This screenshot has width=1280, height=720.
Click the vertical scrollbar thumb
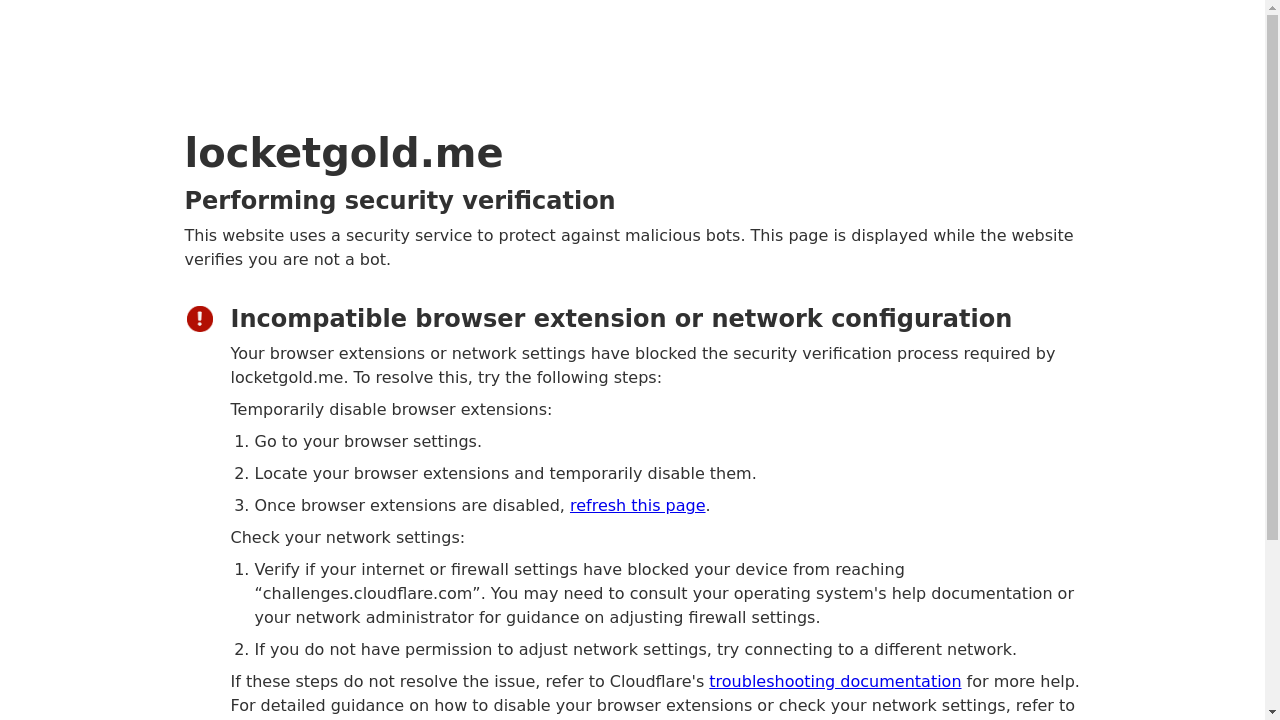(x=1272, y=270)
